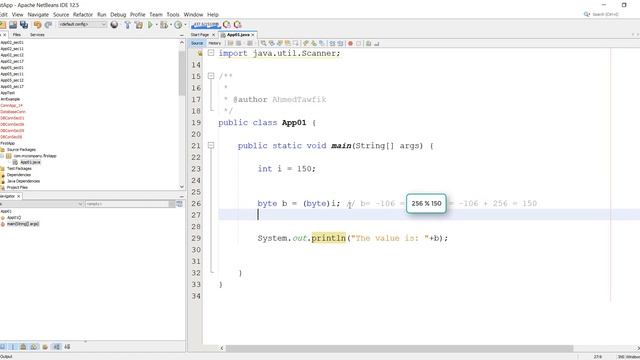Open the Tools menu
Viewport: 640px width, 360px height.
coord(173,14)
